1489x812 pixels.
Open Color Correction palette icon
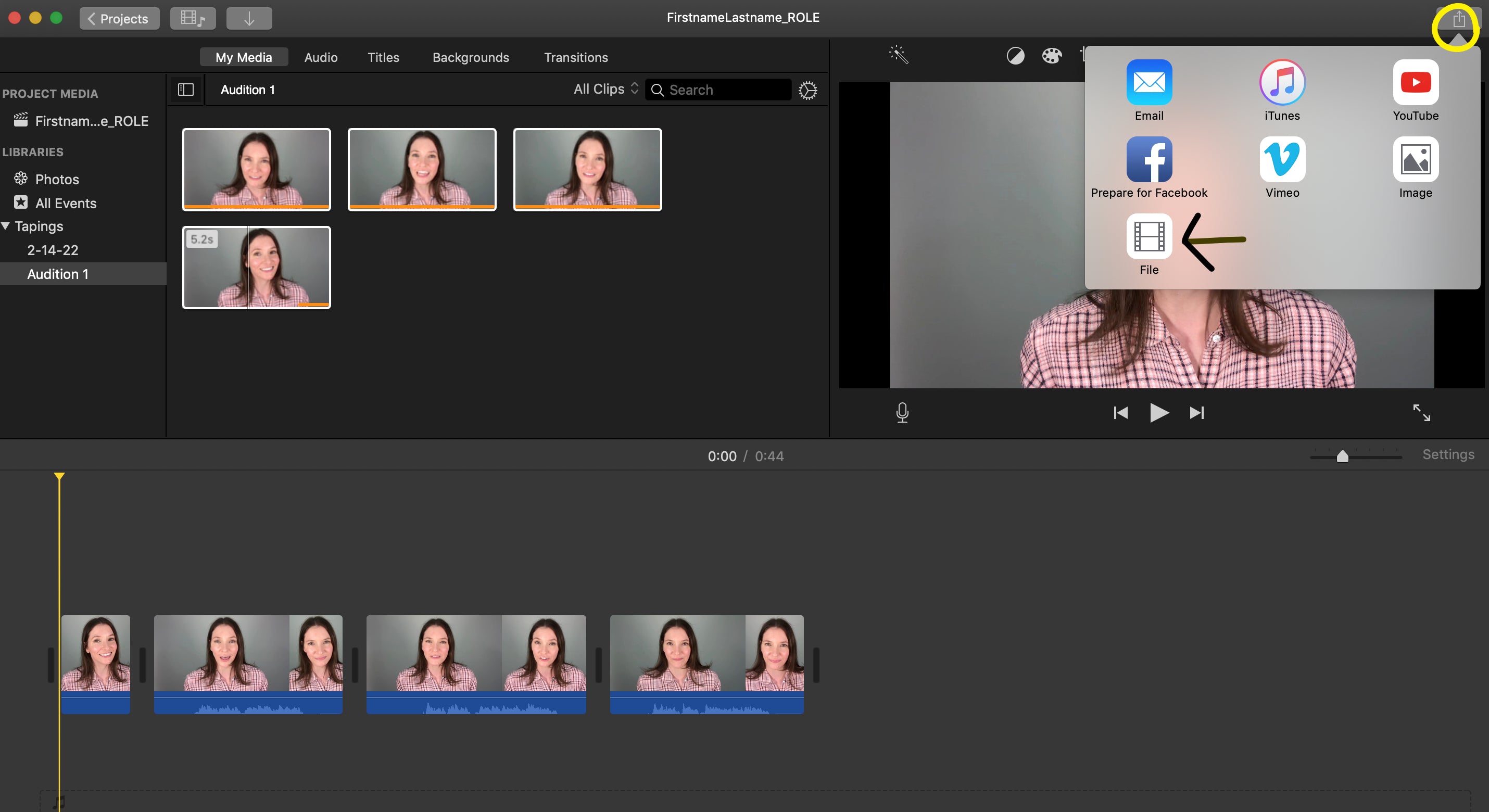pos(1052,56)
